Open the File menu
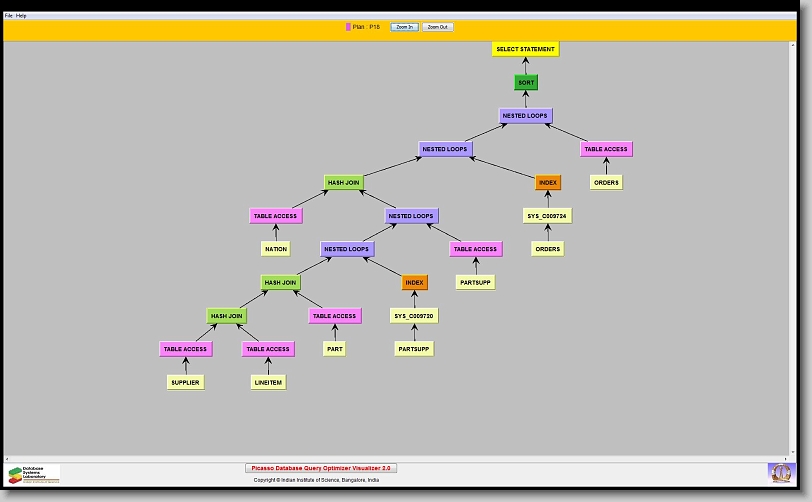812x502 pixels. (9, 16)
